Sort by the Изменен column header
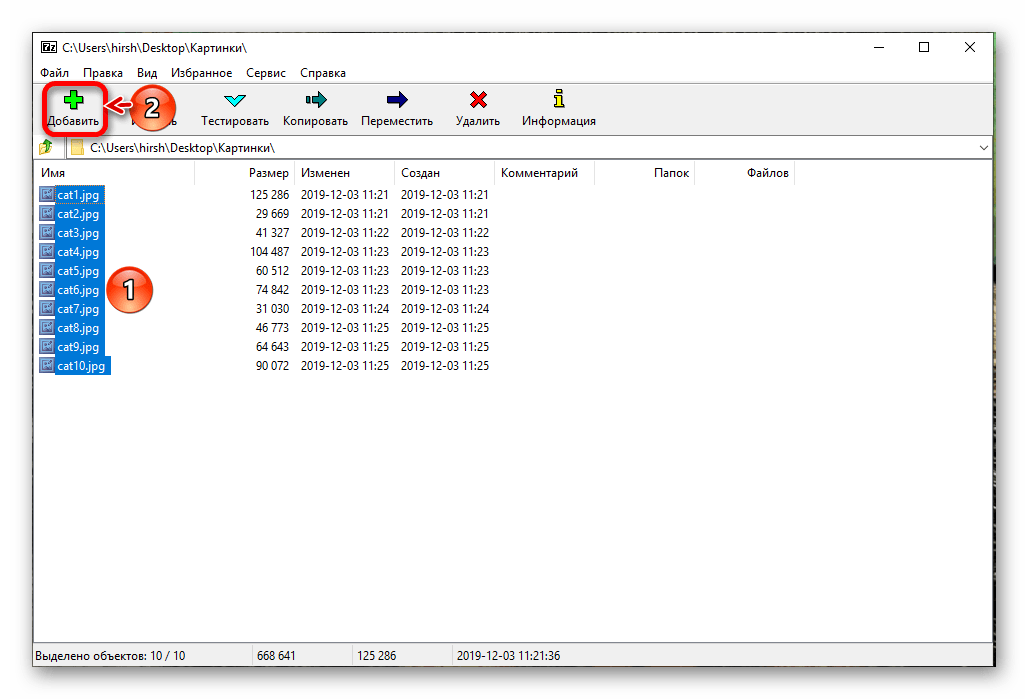This screenshot has height=699, width=1028. [x=326, y=173]
